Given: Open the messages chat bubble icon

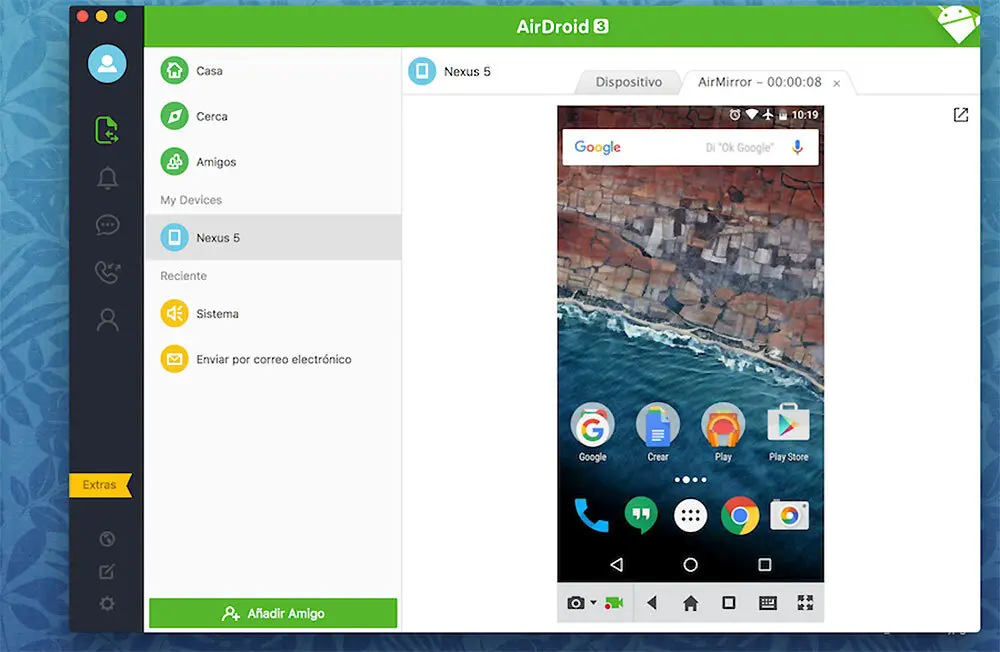Looking at the screenshot, I should (107, 225).
